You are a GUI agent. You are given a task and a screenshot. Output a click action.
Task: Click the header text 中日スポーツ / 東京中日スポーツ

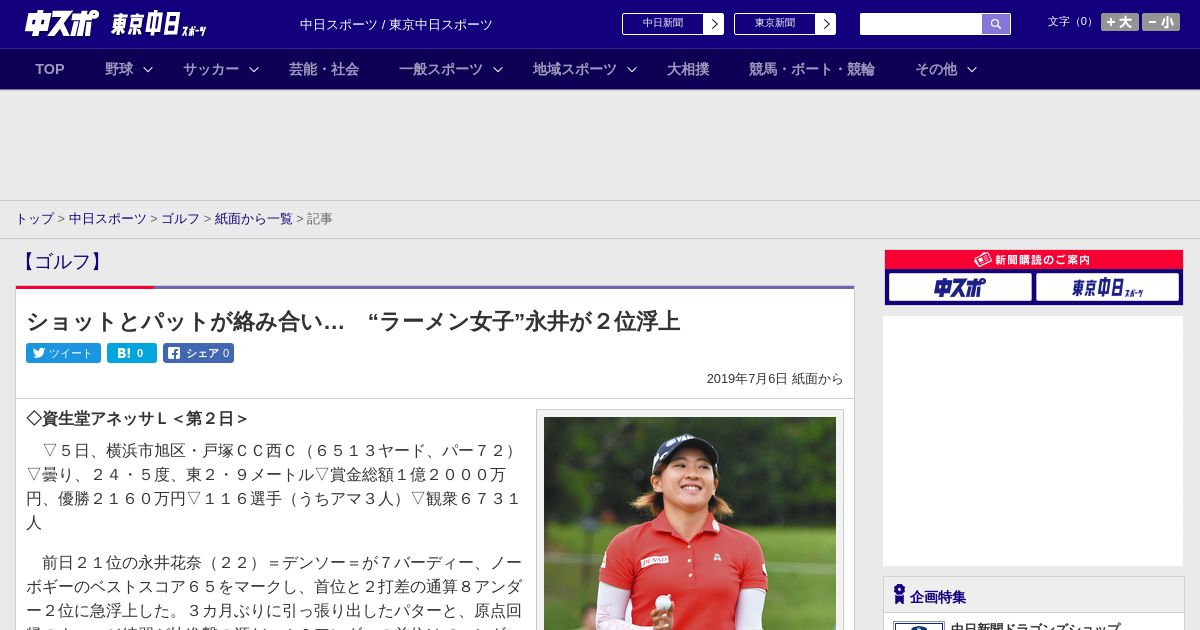pos(396,25)
